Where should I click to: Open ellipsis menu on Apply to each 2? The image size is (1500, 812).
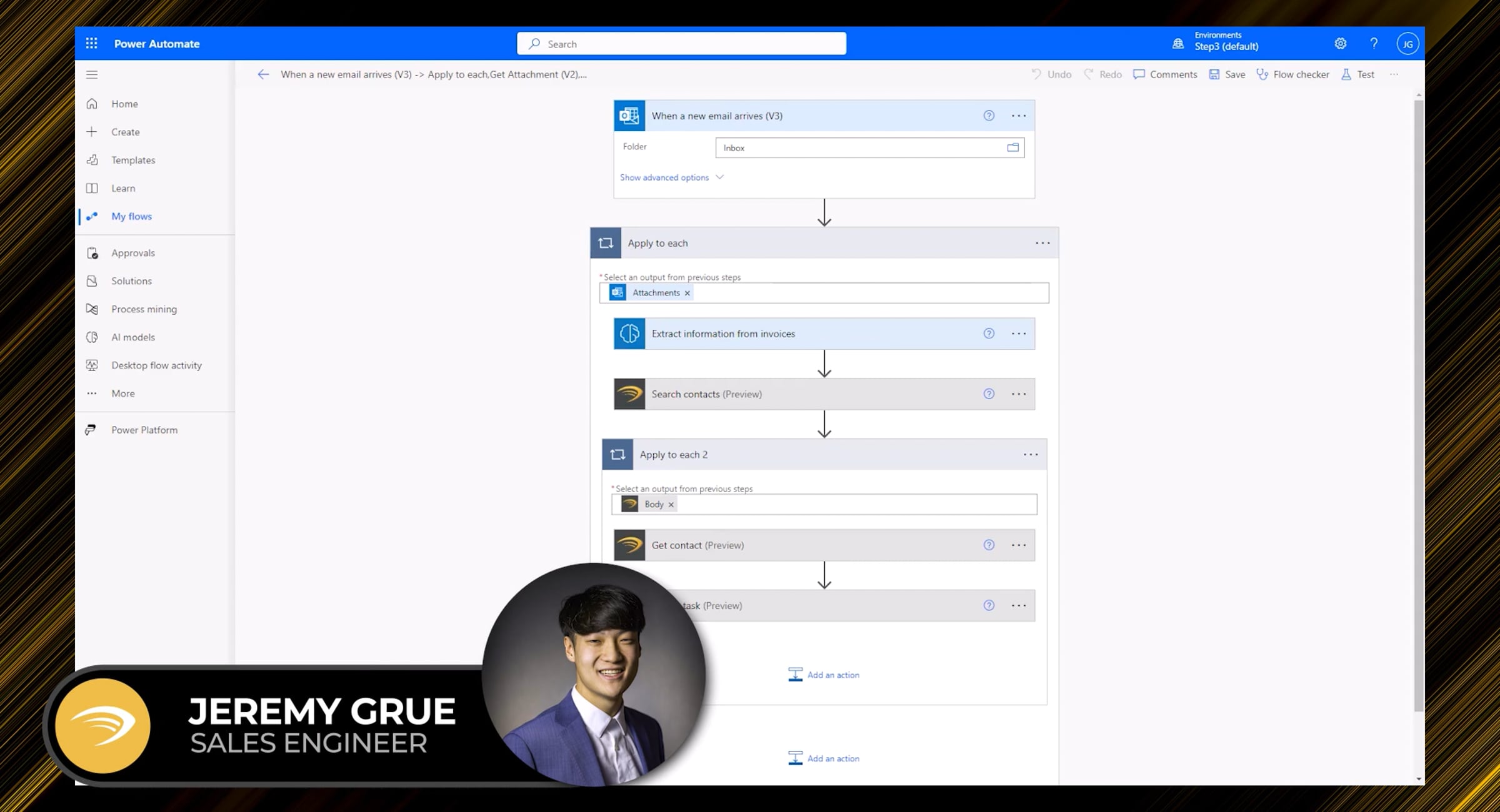(x=1030, y=455)
